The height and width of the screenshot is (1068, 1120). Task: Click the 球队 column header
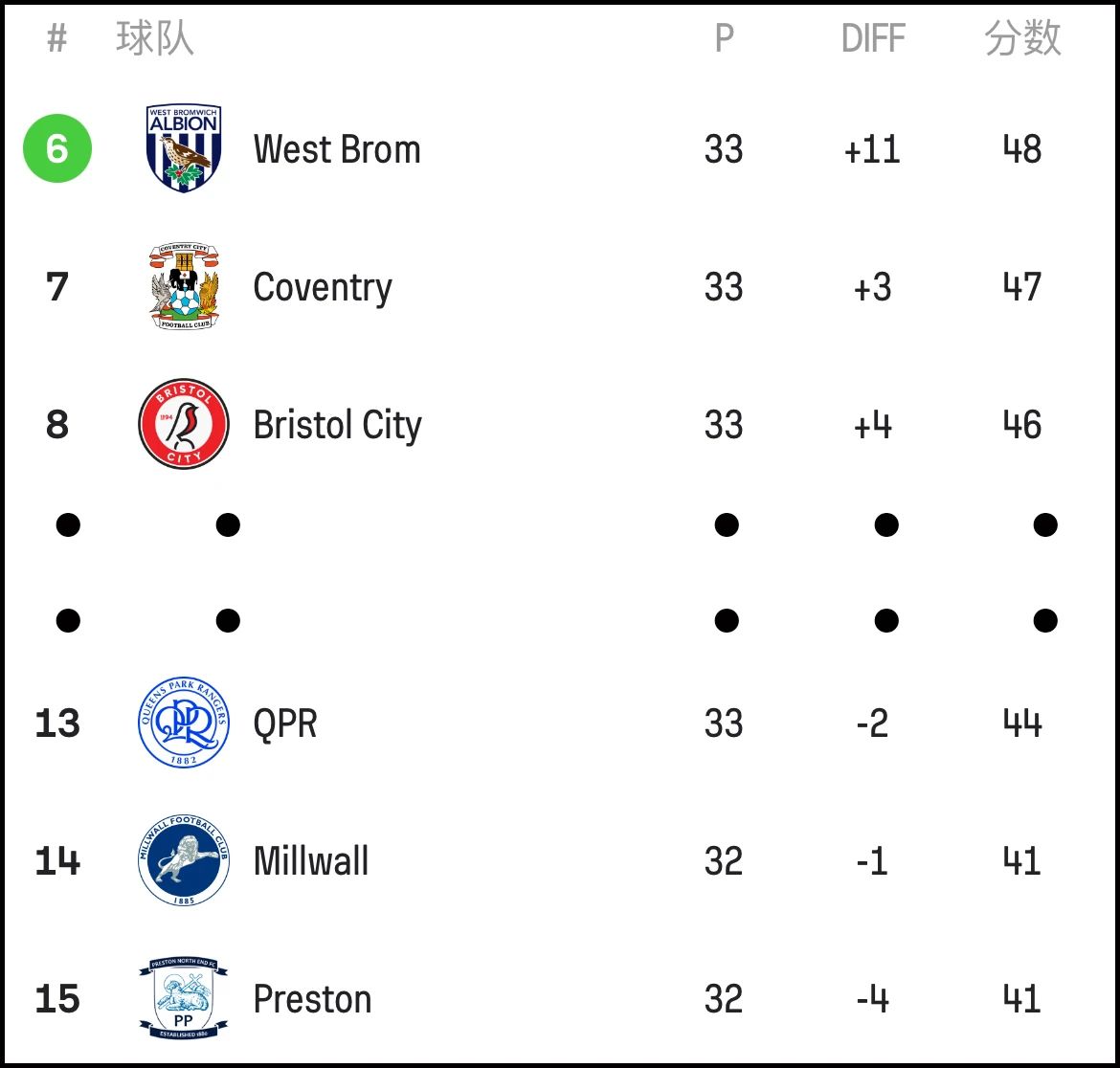pyautogui.click(x=155, y=38)
